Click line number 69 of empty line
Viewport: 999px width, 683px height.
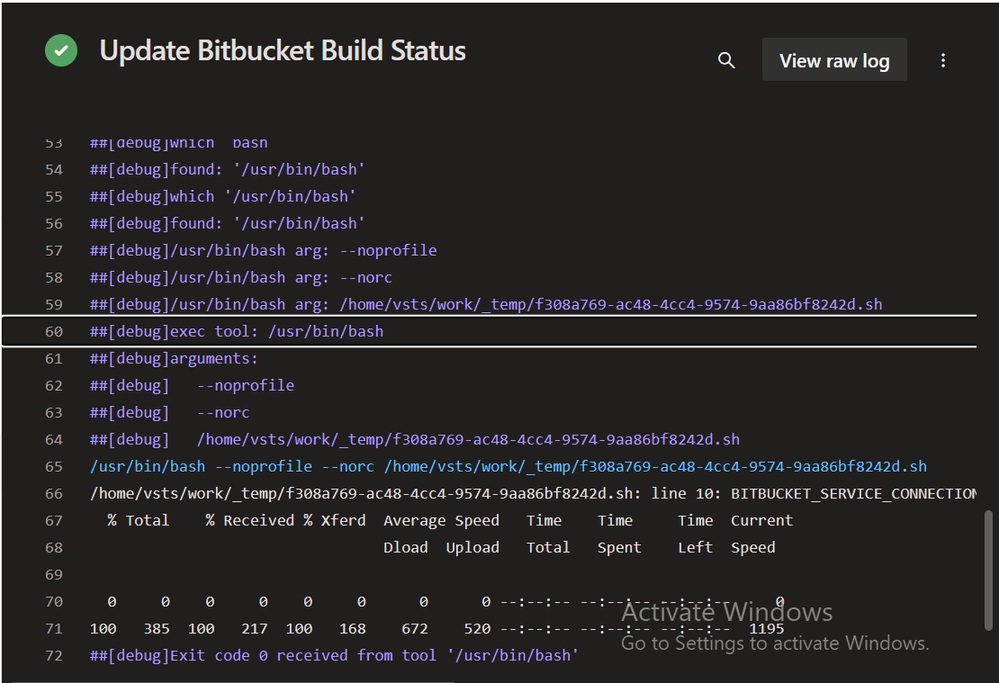[54, 575]
